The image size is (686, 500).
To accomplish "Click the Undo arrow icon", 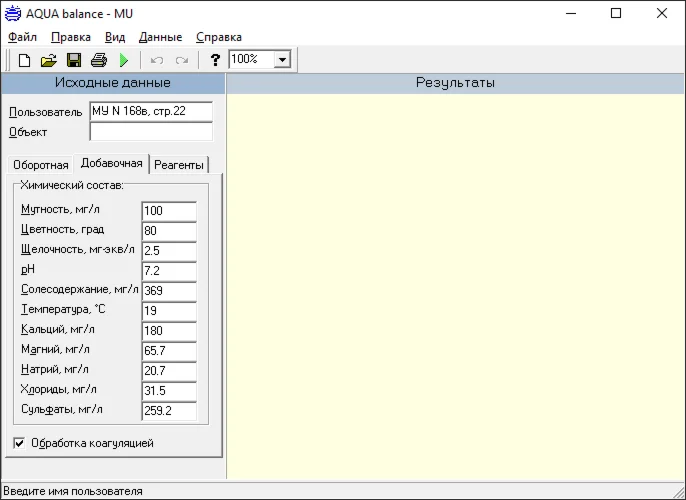I will click(157, 60).
